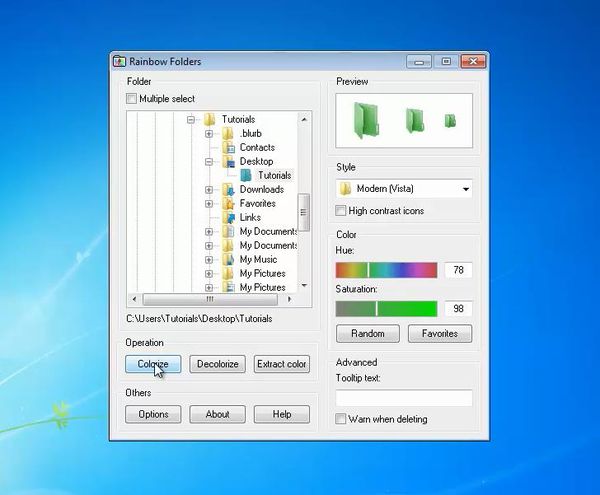Click the first My Pictures folder icon
The image size is (600, 495).
pyautogui.click(x=228, y=274)
